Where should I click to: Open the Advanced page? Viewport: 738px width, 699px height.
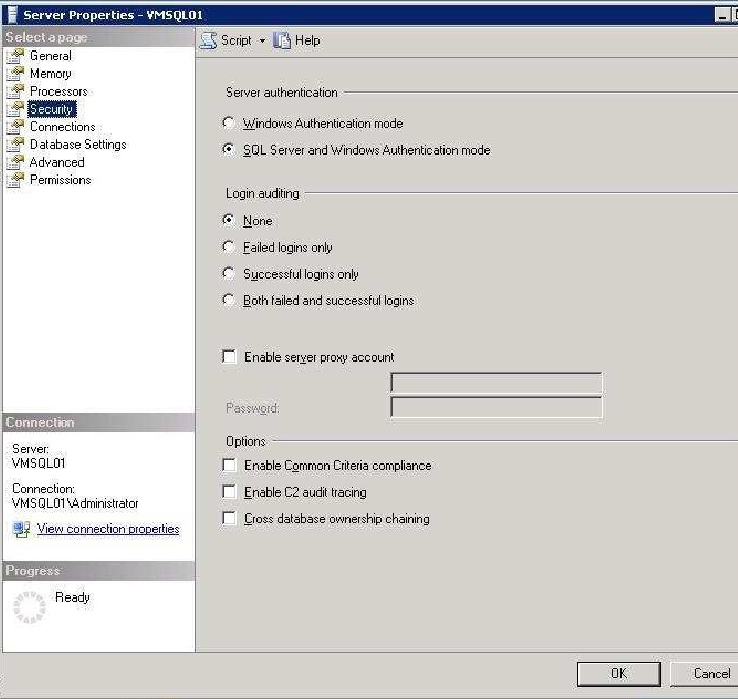click(x=57, y=162)
